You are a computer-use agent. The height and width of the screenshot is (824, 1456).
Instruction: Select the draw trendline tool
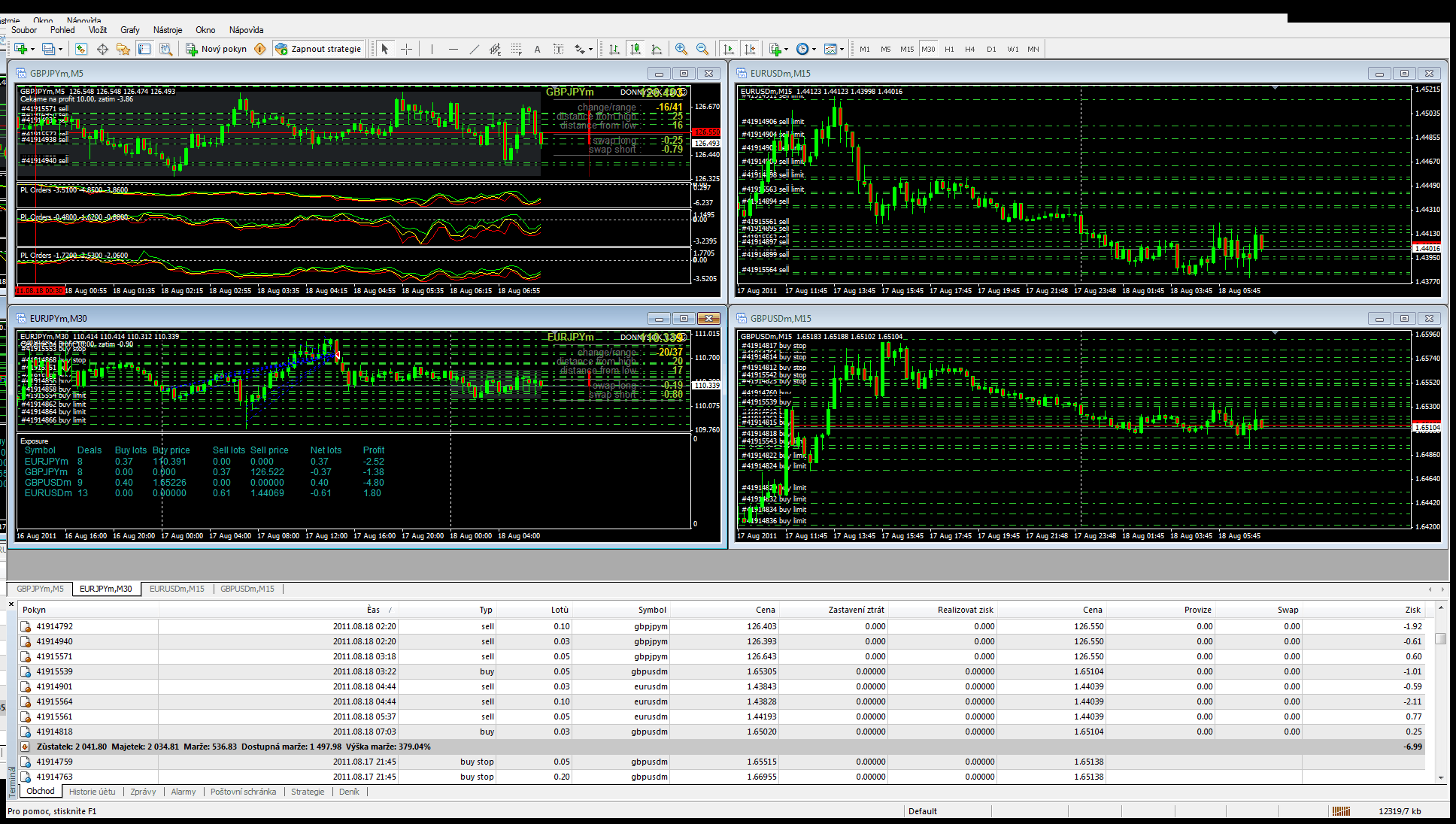[x=474, y=49]
